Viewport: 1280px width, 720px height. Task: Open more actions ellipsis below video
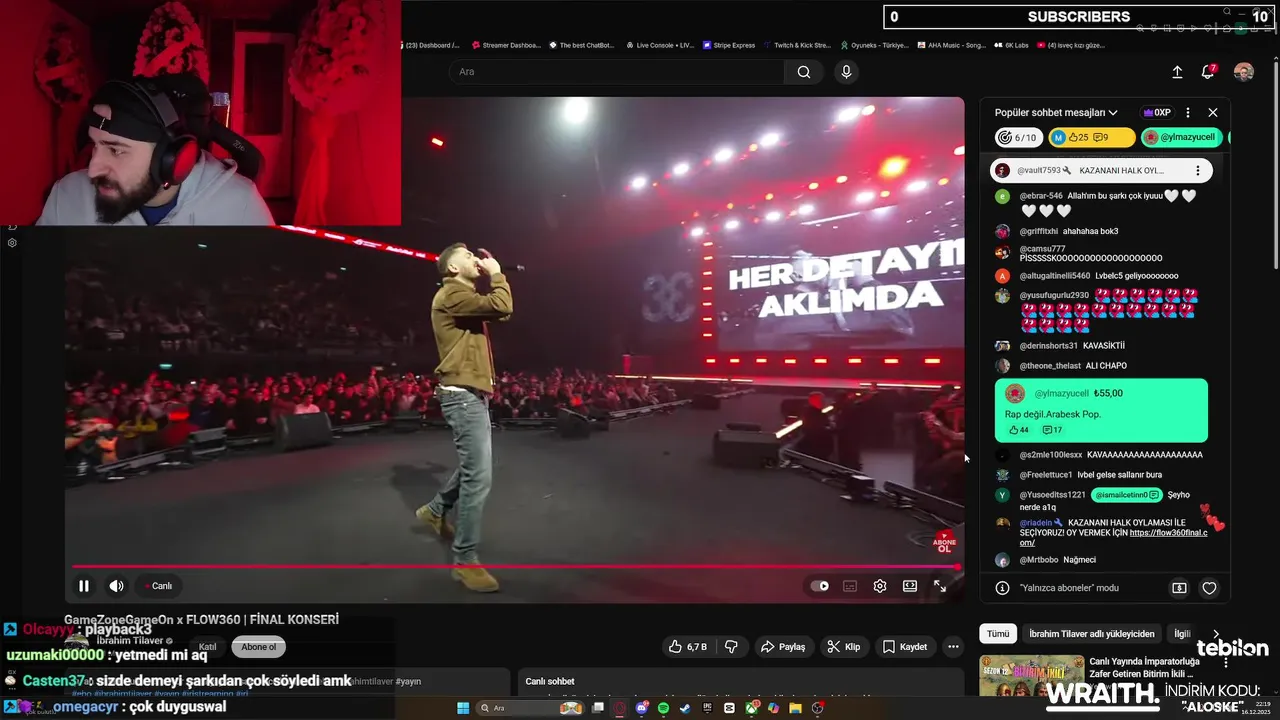tap(953, 647)
